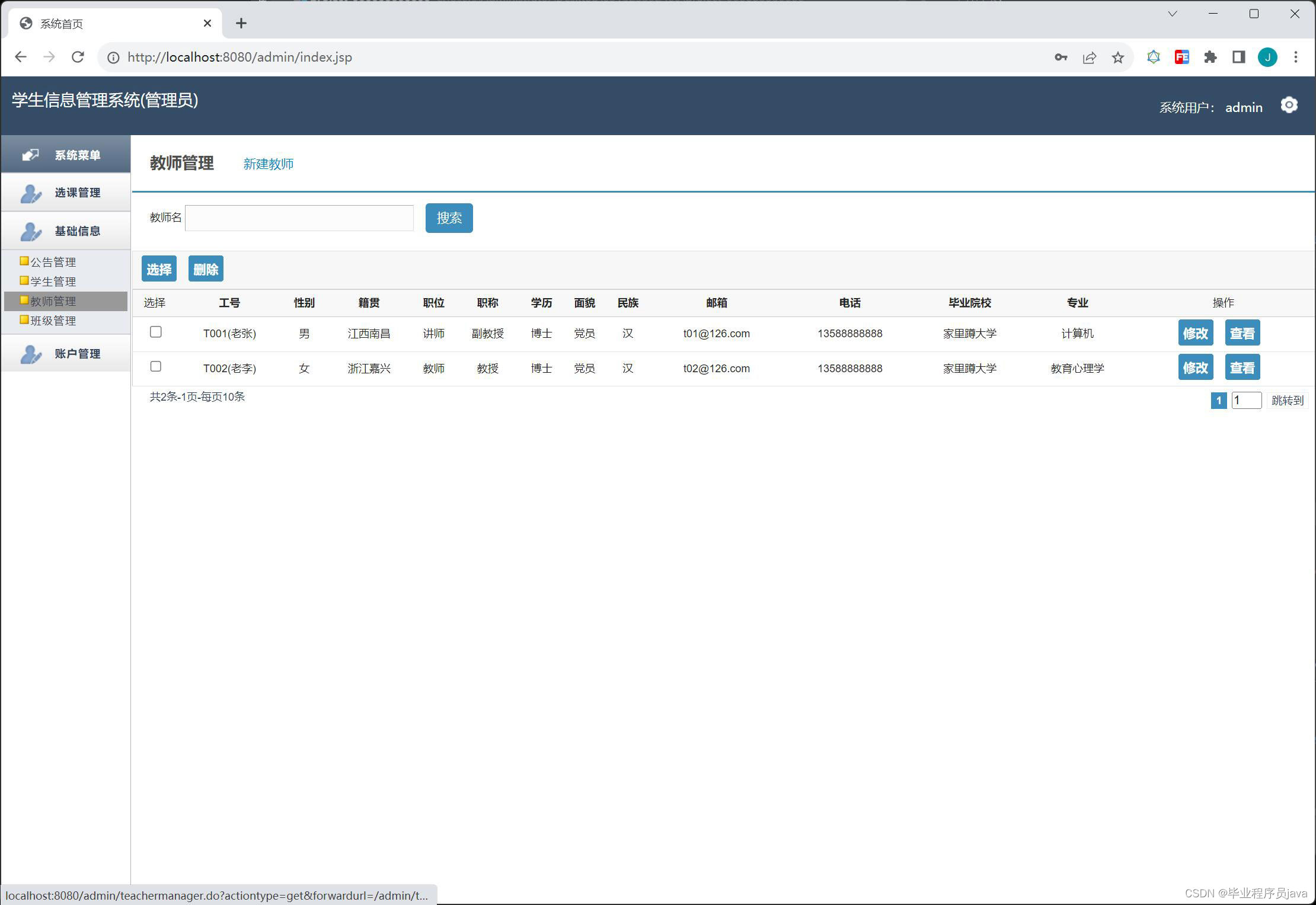Click 修改 for teacher T001(老张)
The width and height of the screenshot is (1316, 905).
tap(1195, 333)
